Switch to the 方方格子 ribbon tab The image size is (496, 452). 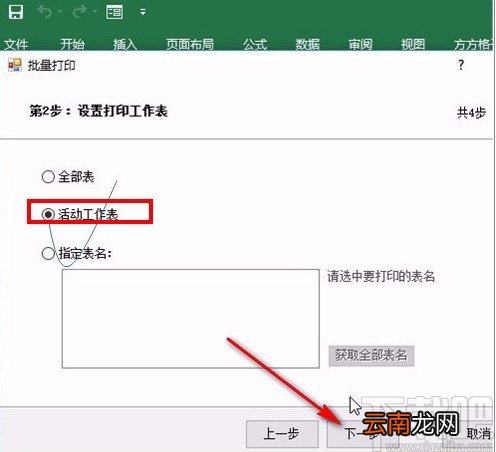(x=473, y=44)
